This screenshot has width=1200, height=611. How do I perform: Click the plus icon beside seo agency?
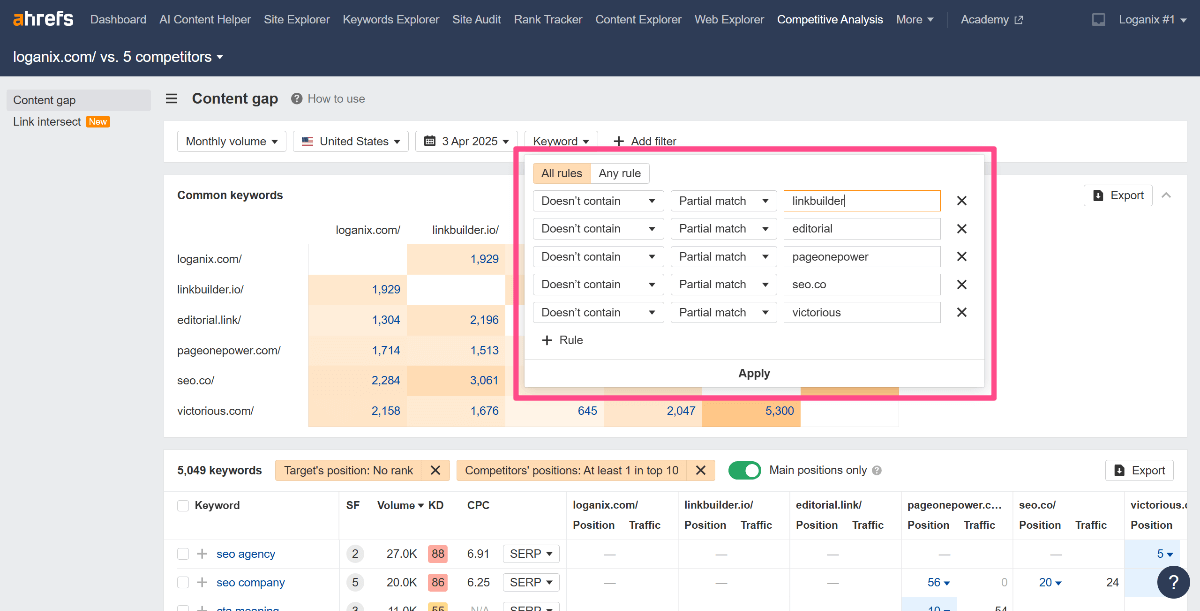click(x=202, y=554)
